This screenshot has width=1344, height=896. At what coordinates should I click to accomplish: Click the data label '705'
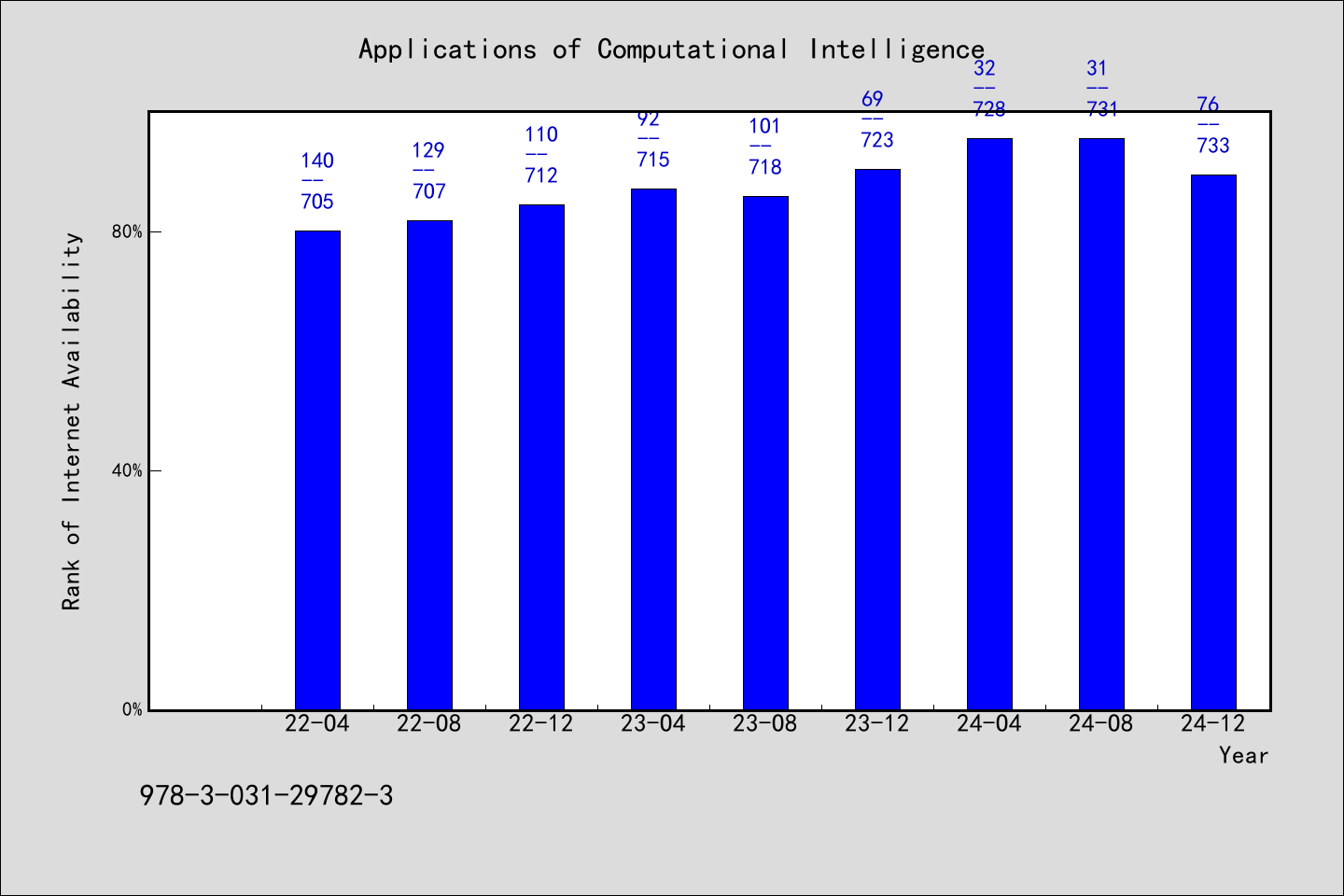click(317, 202)
